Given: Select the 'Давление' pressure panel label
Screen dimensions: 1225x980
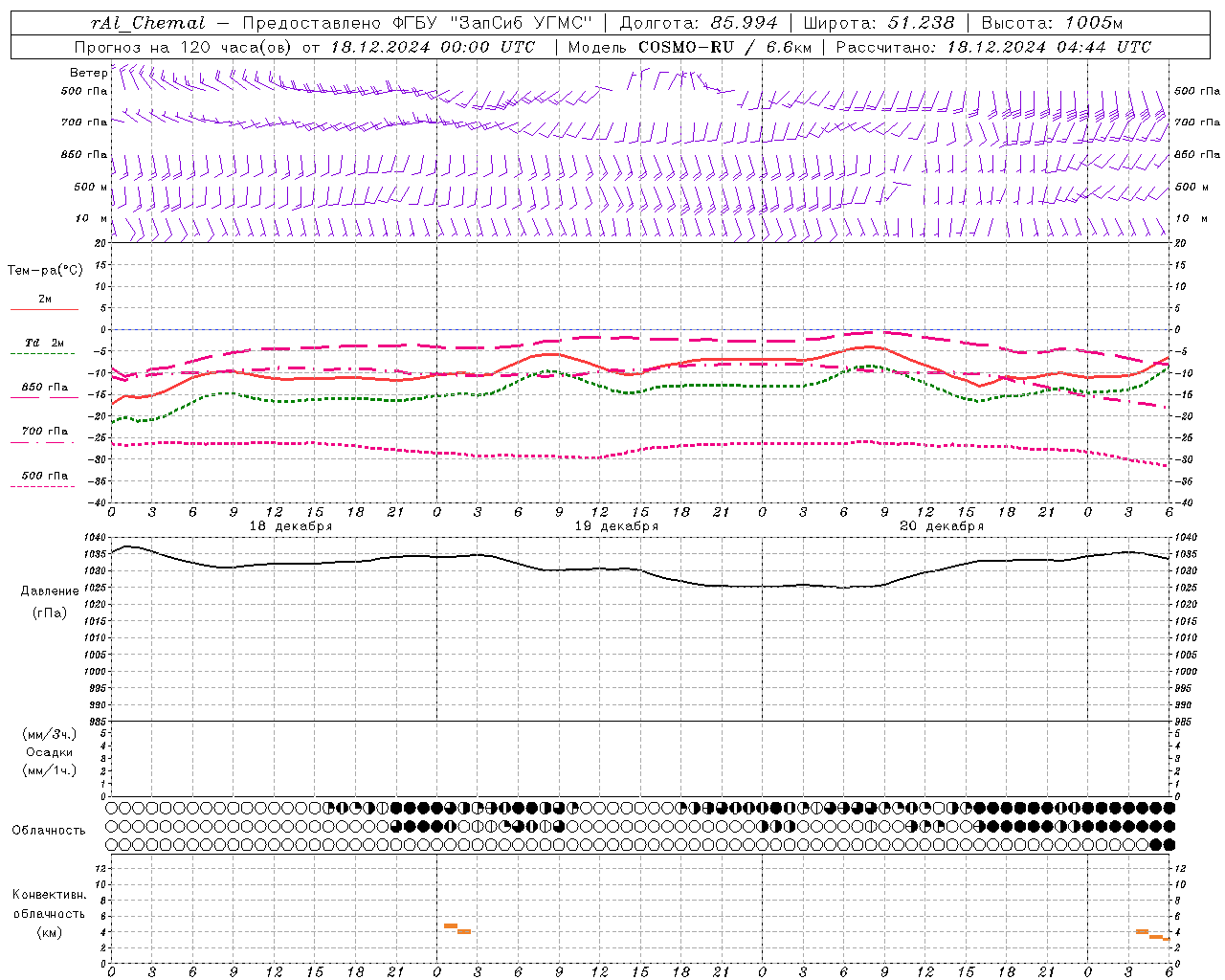Looking at the screenshot, I should tap(50, 591).
